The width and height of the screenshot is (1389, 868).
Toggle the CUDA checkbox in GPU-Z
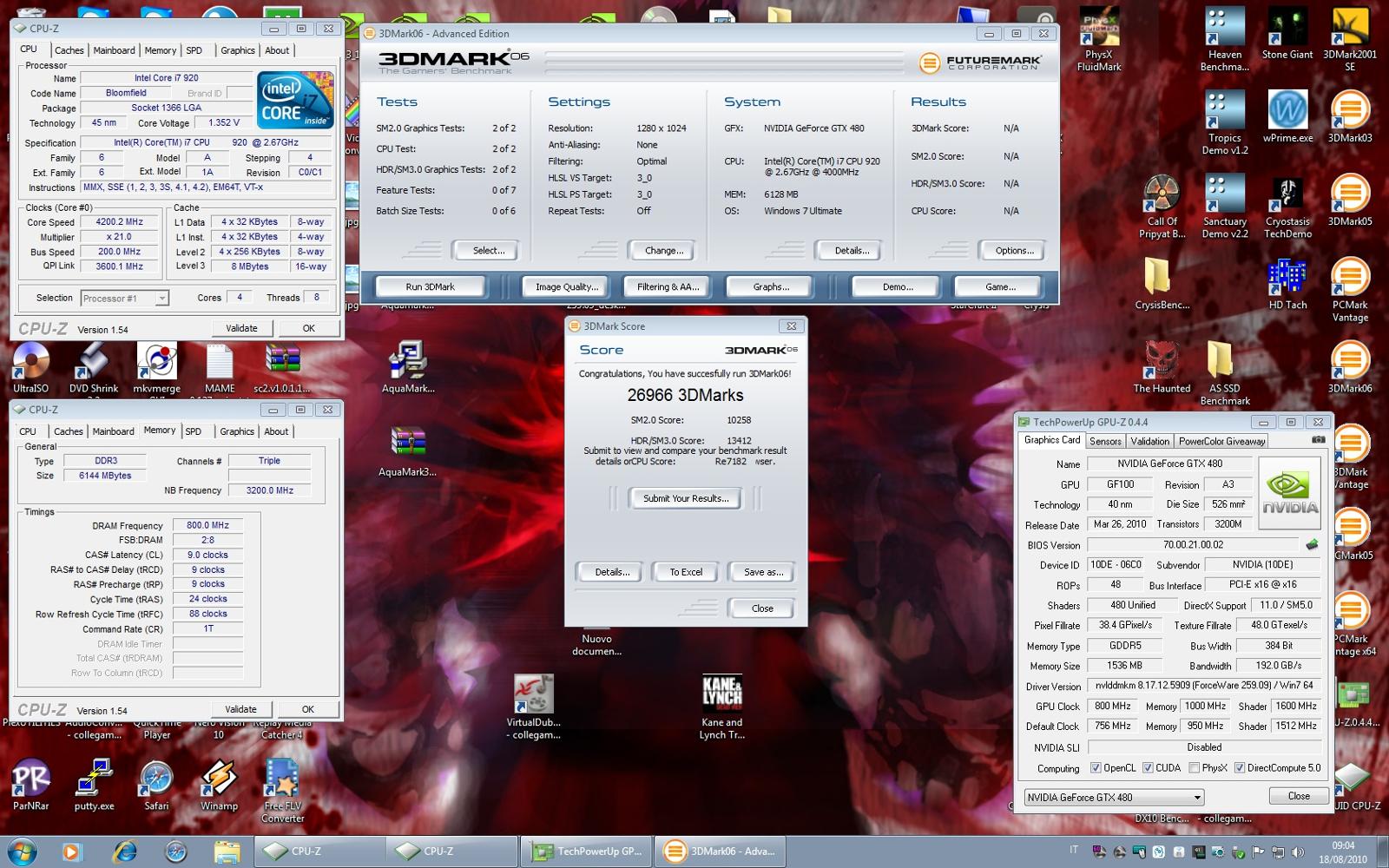tap(1147, 768)
